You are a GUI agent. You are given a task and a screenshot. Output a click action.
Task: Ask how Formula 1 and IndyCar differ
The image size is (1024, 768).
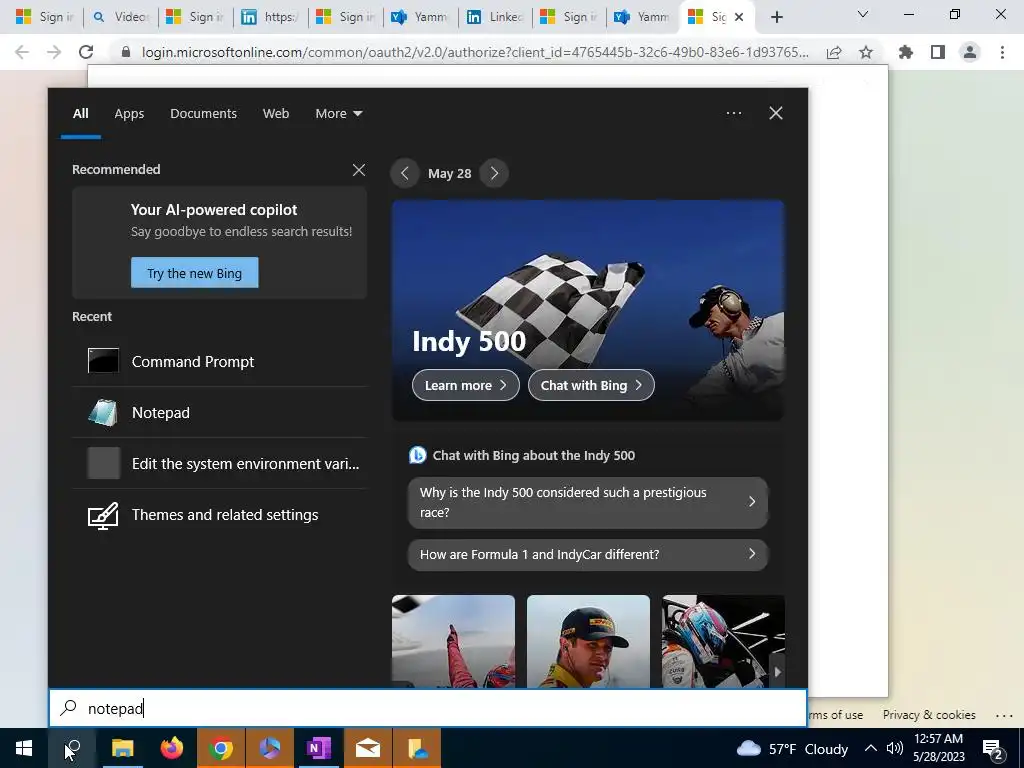click(588, 554)
